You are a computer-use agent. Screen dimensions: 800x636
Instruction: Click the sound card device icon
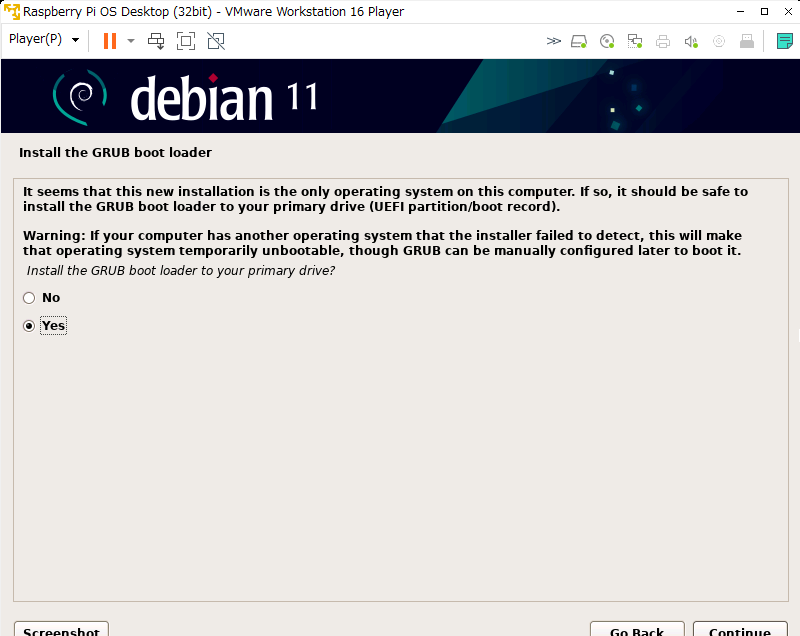691,41
